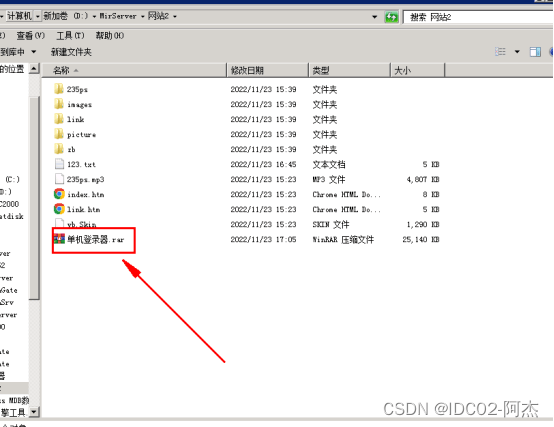This screenshot has height=427, width=554.
Task: Open the 查看(V) menu
Action: pyautogui.click(x=30, y=36)
